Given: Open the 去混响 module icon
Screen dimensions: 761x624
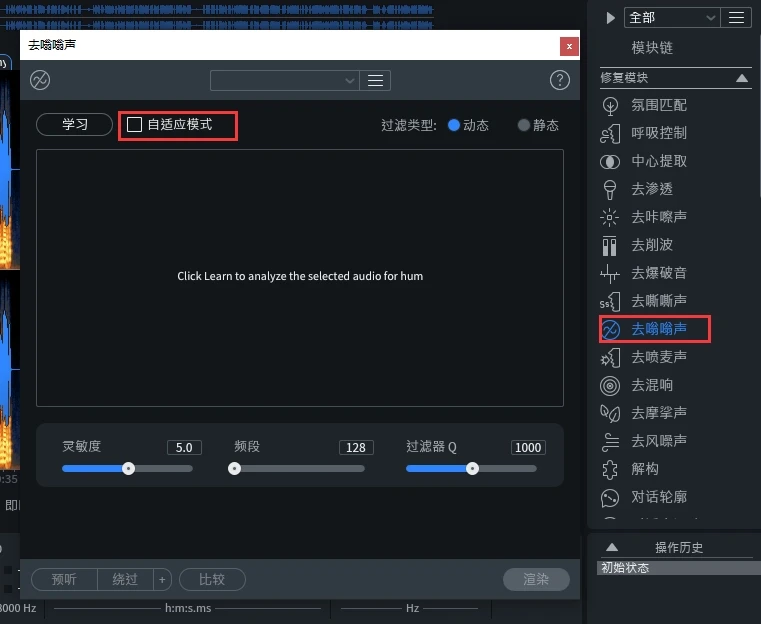Looking at the screenshot, I should point(610,385).
